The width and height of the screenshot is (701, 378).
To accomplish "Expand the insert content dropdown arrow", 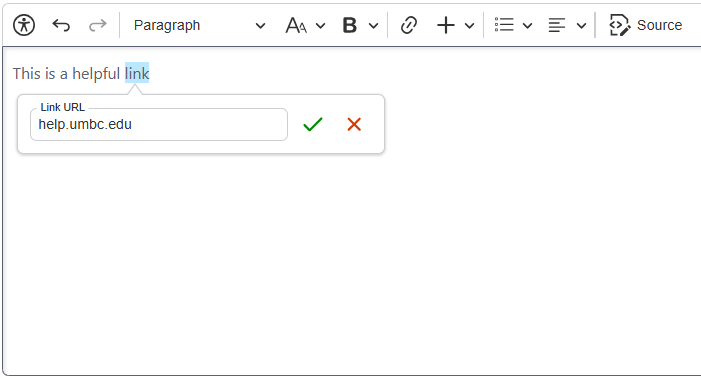I will point(469,25).
